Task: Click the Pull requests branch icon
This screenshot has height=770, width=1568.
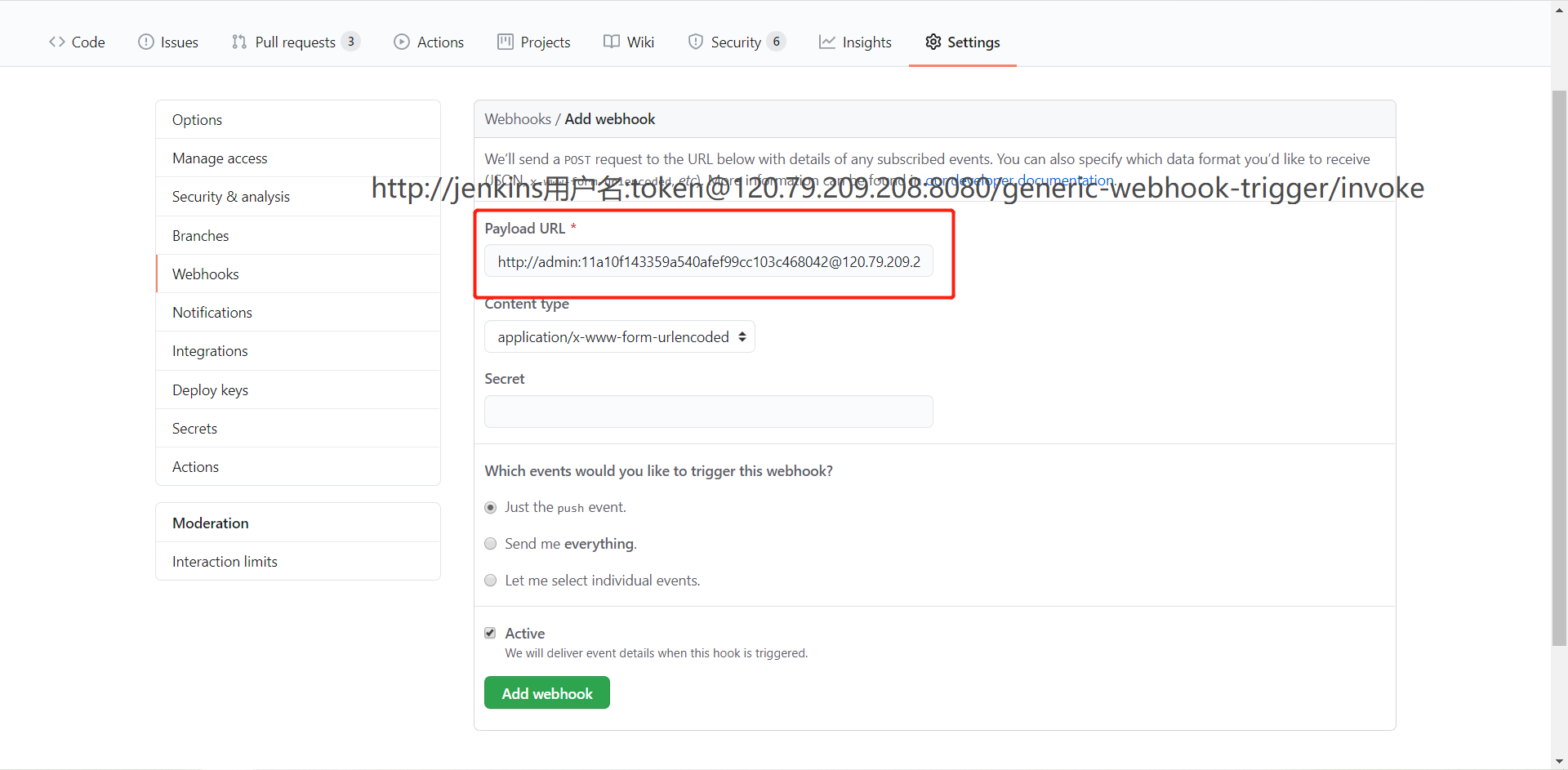Action: 239,42
